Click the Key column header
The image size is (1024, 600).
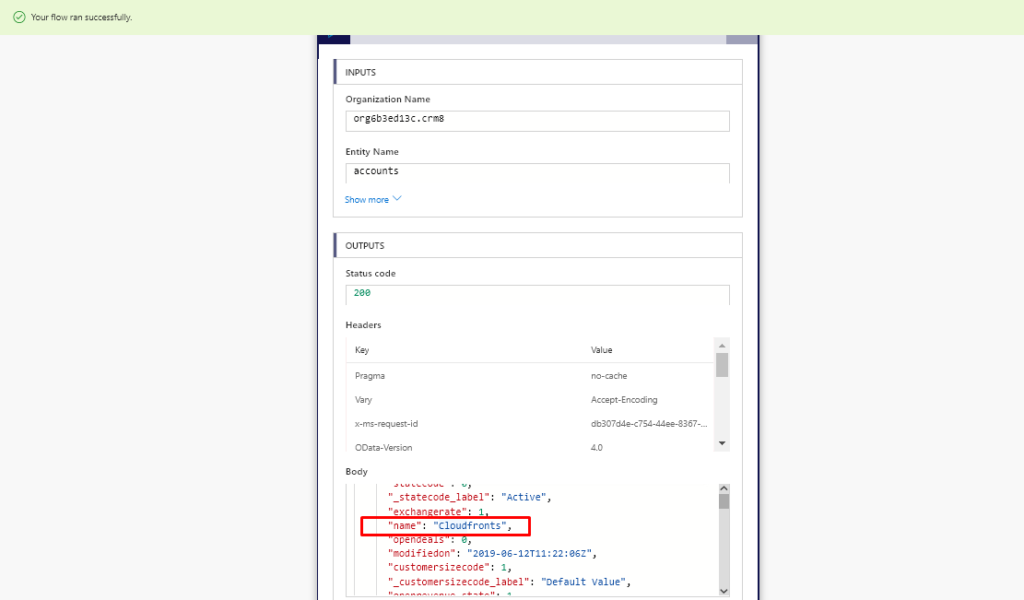click(362, 350)
